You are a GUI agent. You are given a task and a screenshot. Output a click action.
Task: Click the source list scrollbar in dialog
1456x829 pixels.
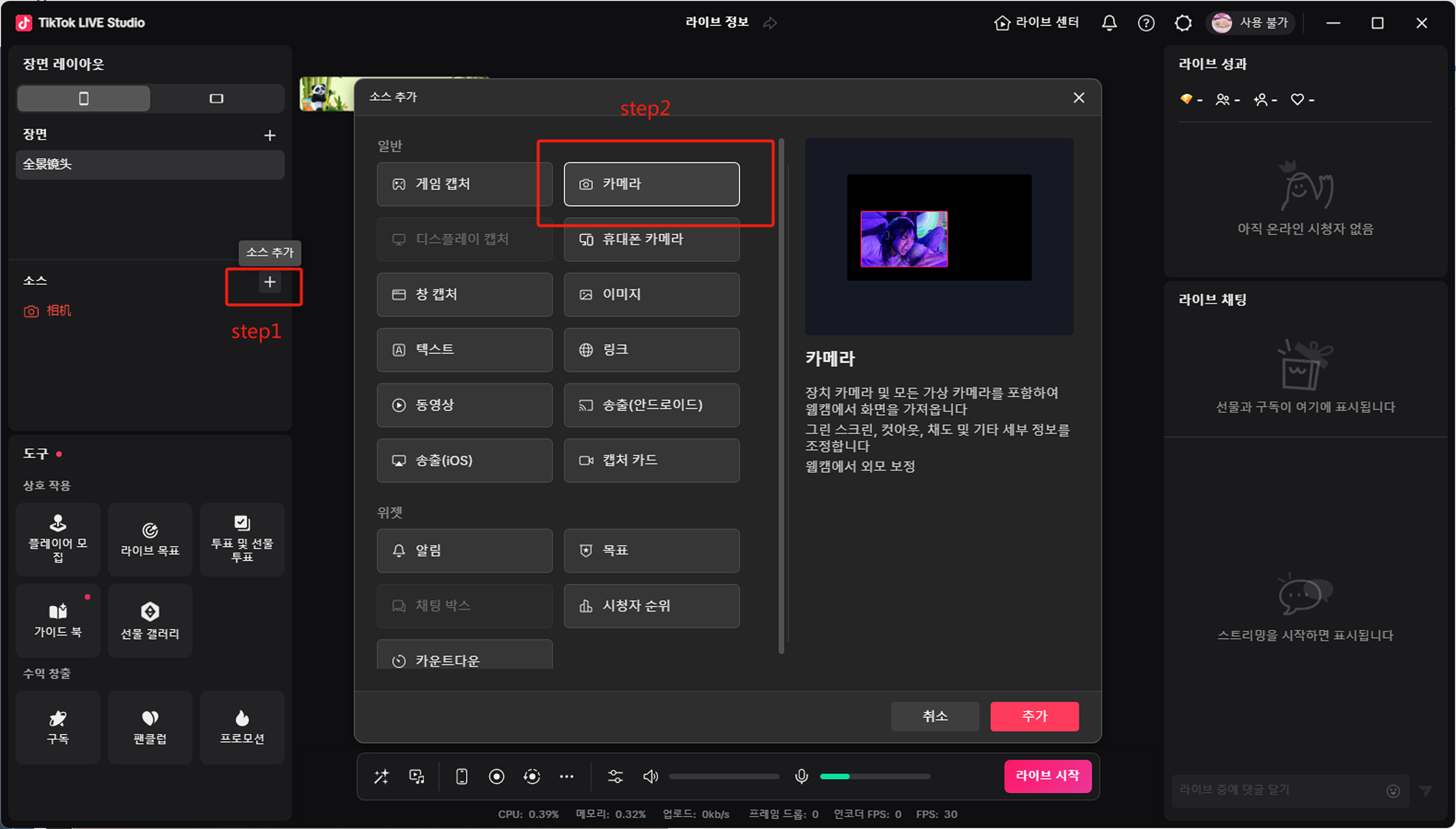(x=781, y=396)
